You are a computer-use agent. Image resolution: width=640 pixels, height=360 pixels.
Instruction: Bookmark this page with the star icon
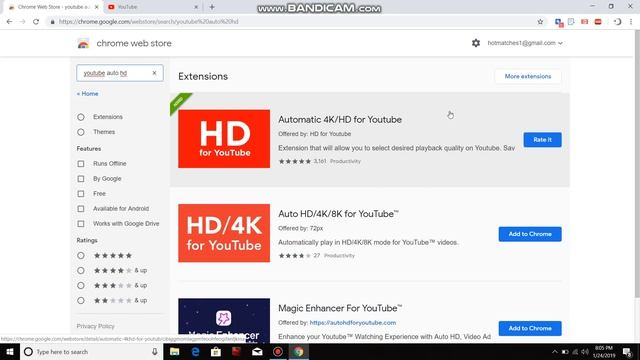[540, 22]
